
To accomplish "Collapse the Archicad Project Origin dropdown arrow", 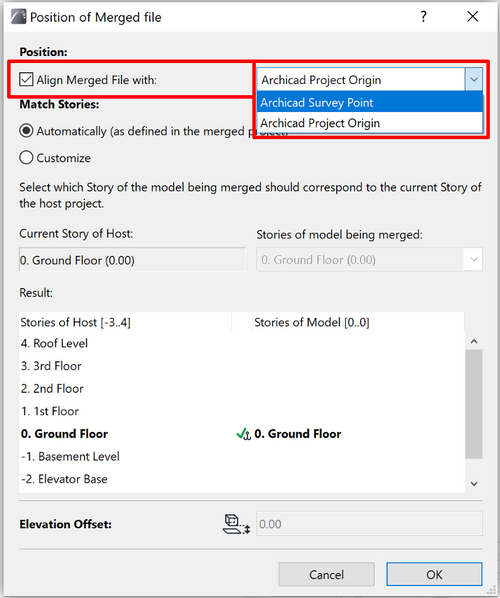I will tap(474, 79).
